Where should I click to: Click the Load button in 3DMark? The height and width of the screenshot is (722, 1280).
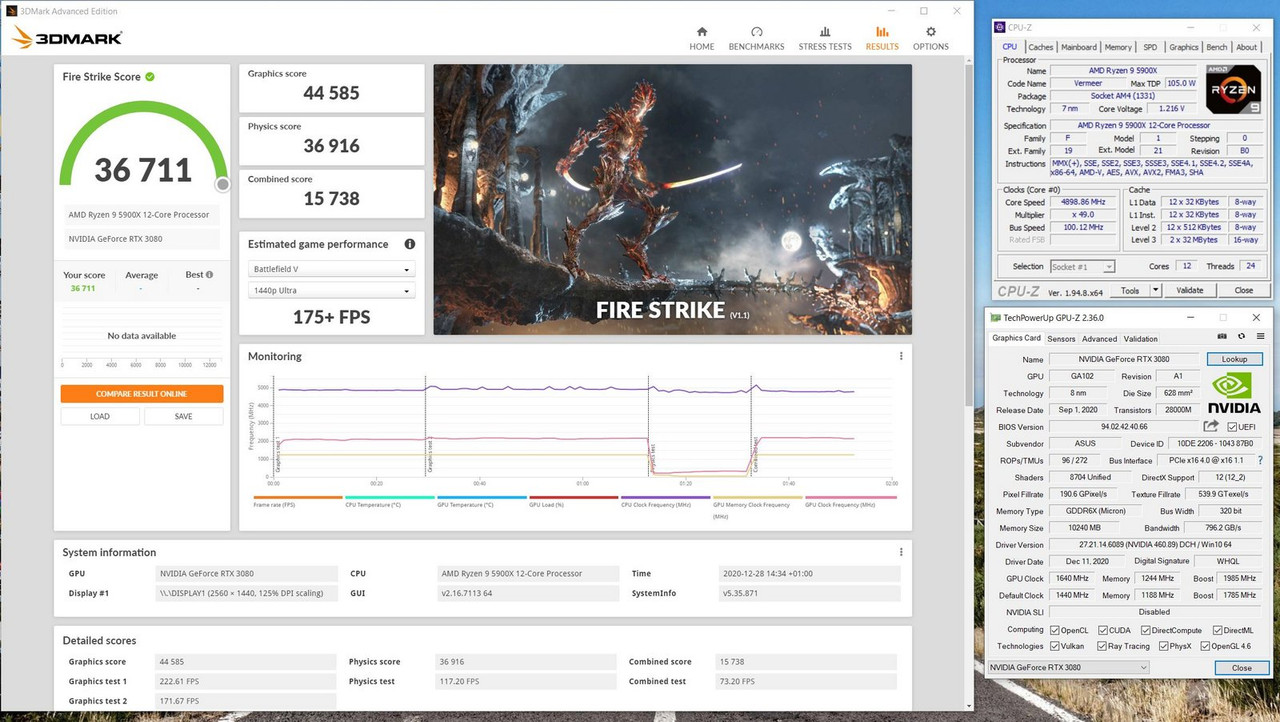(x=100, y=416)
